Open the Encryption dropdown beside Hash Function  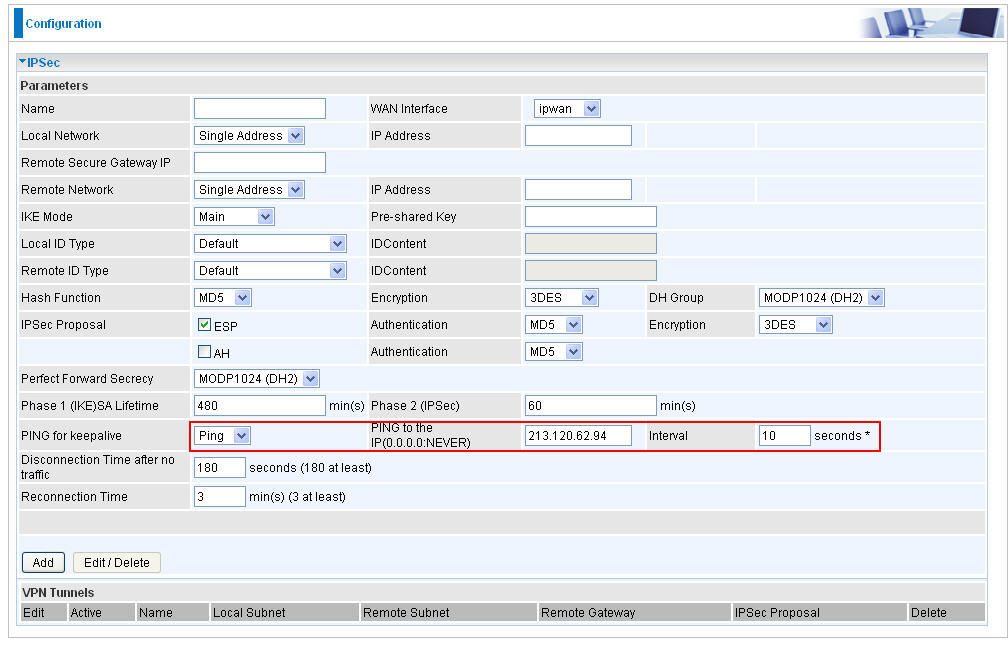tap(562, 298)
